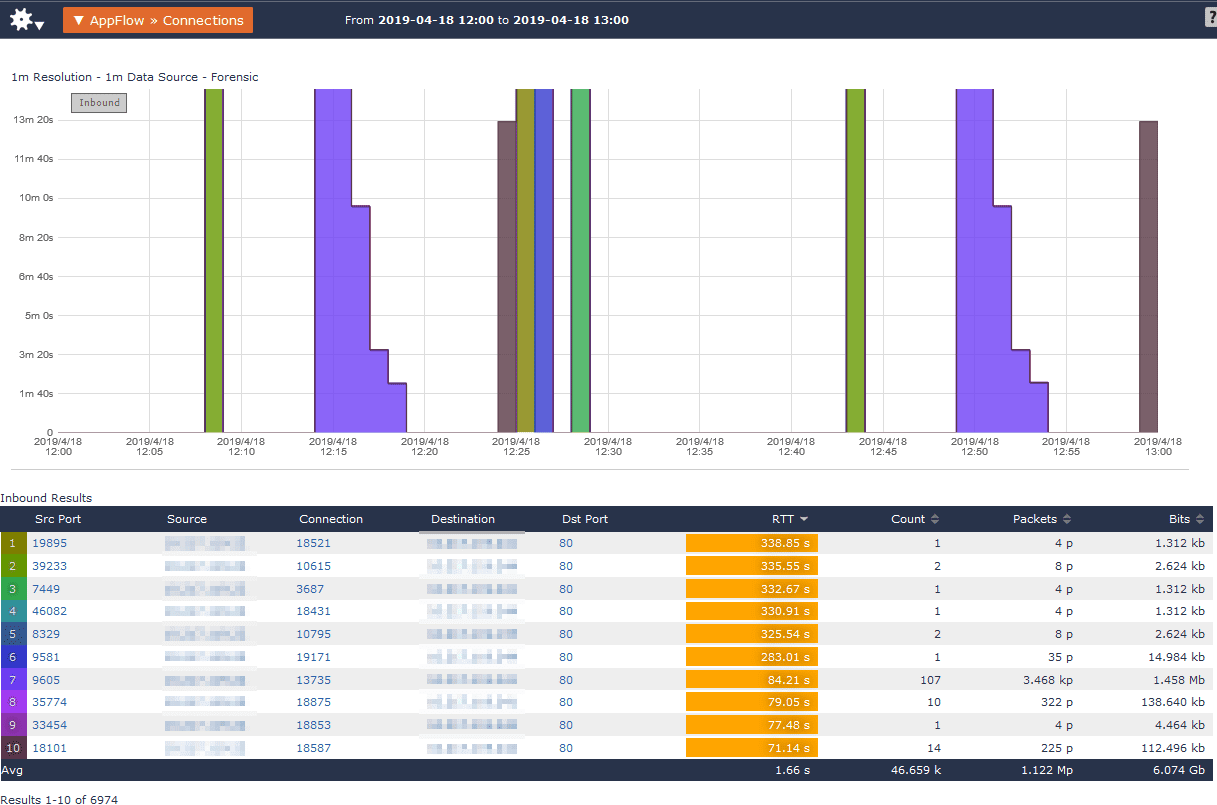Click Source column header
The width and height of the screenshot is (1217, 805).
point(187,519)
